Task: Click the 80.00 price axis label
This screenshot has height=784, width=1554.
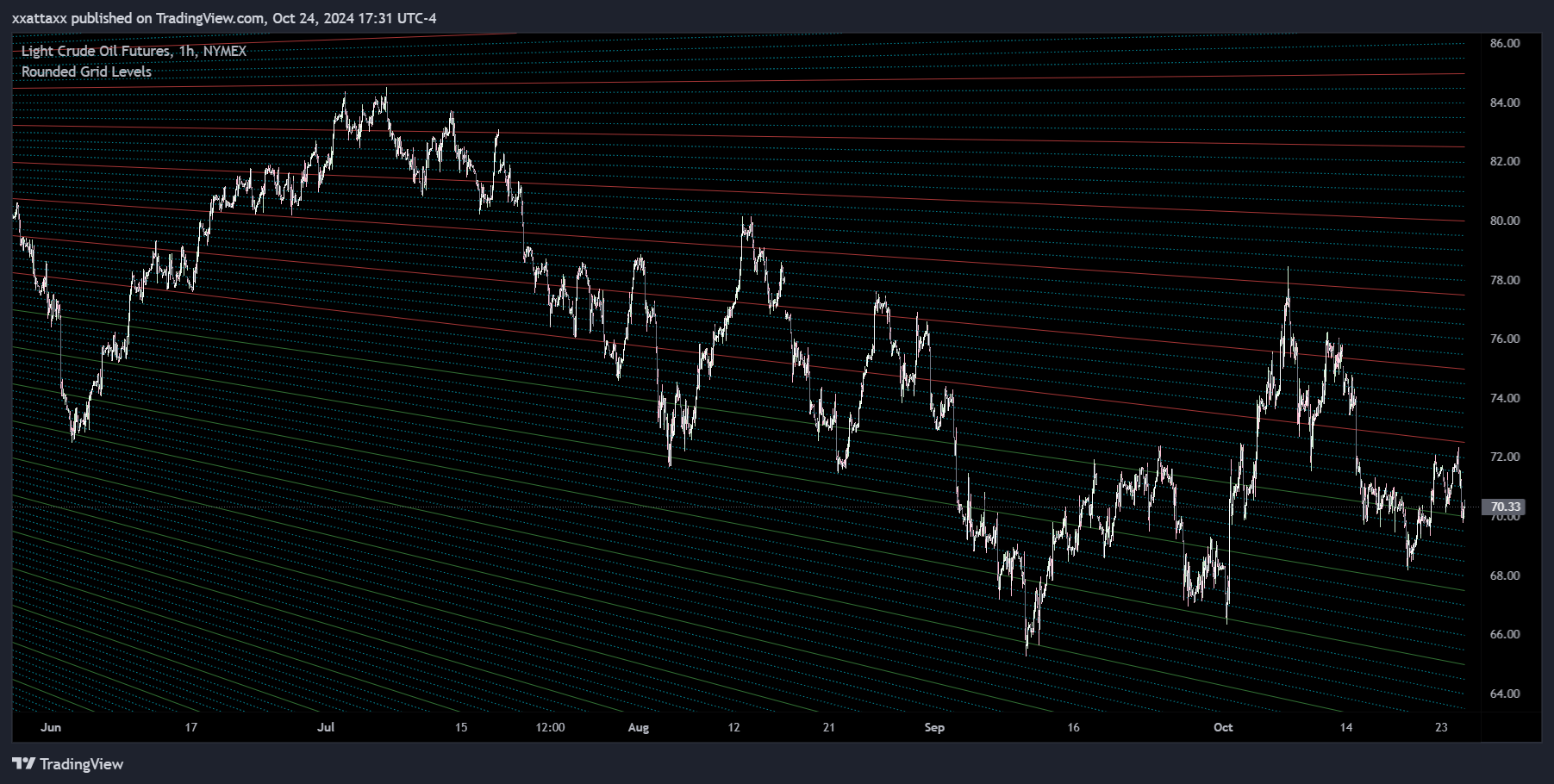Action: (1505, 221)
